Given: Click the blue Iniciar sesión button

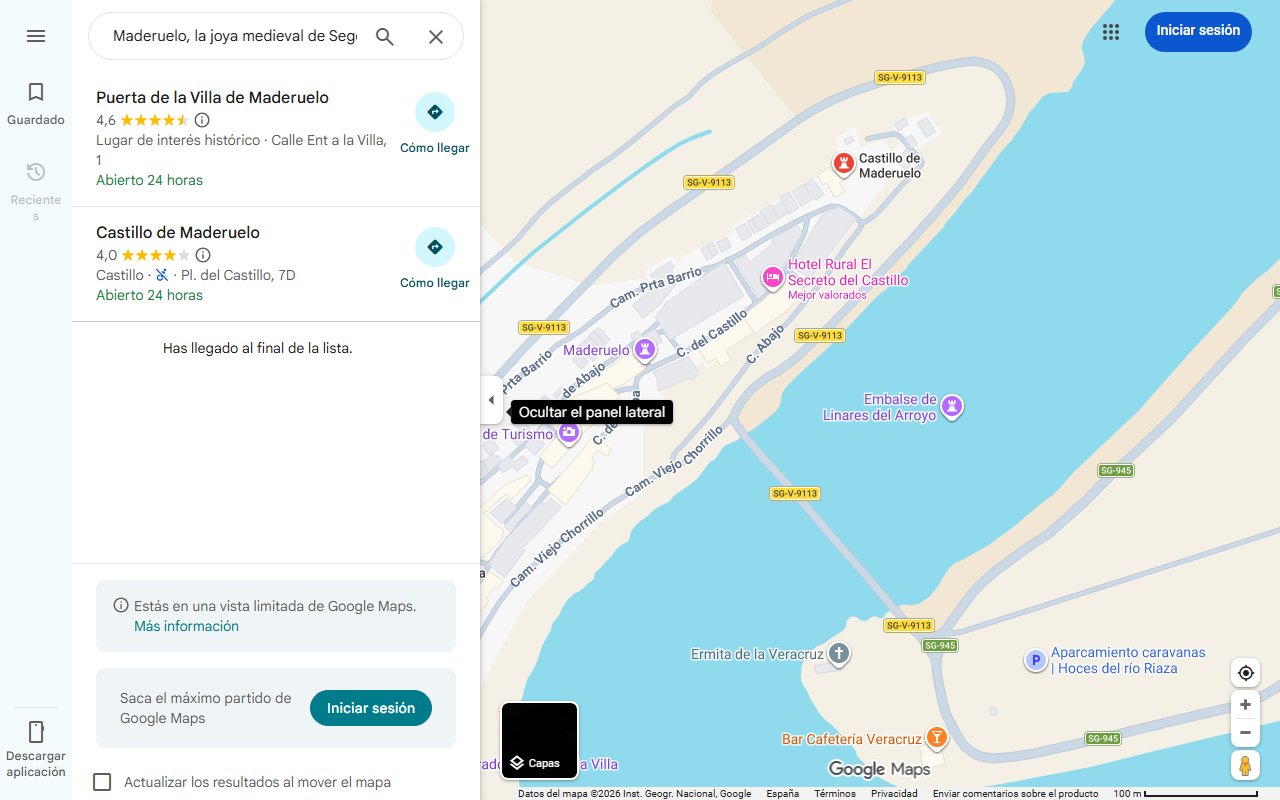Looking at the screenshot, I should coord(1198,31).
